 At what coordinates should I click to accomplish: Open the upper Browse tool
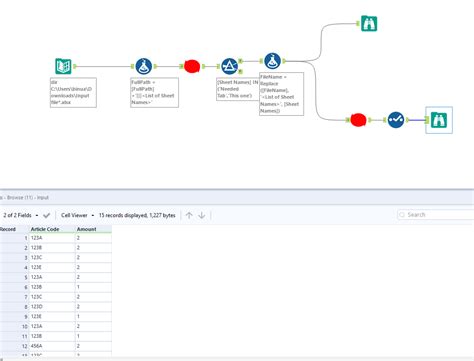(x=369, y=23)
